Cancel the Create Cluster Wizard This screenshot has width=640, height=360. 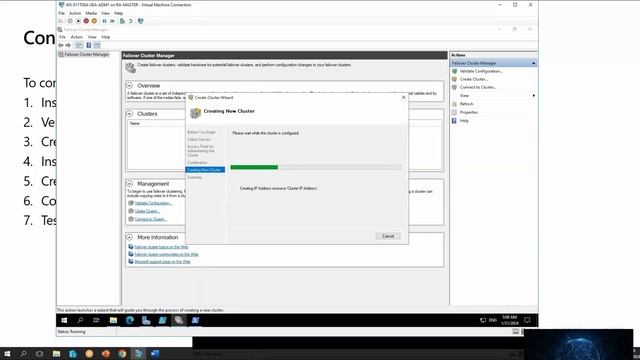[x=388, y=236]
